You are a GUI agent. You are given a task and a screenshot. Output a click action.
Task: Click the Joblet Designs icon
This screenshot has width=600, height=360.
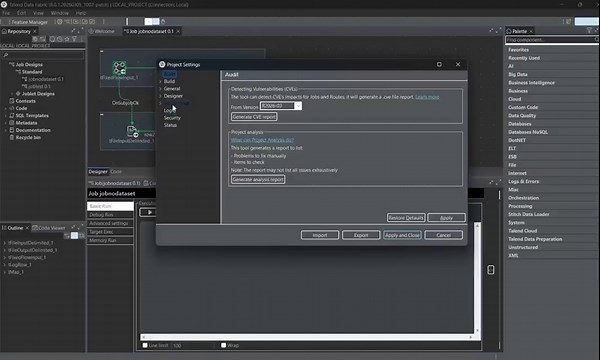pyautogui.click(x=18, y=94)
